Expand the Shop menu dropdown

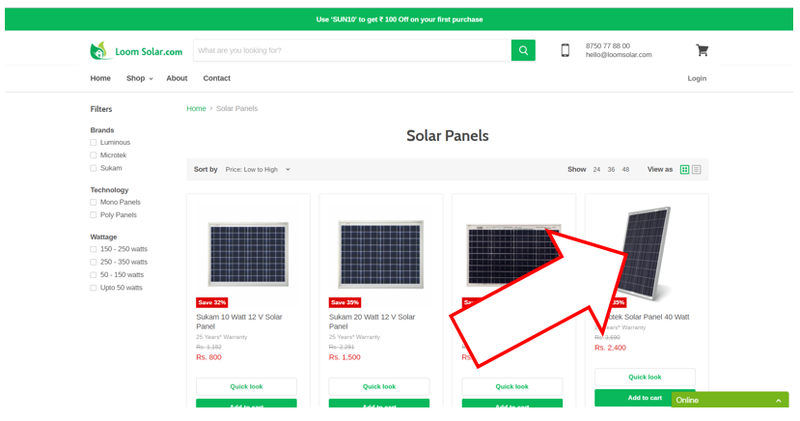139,78
